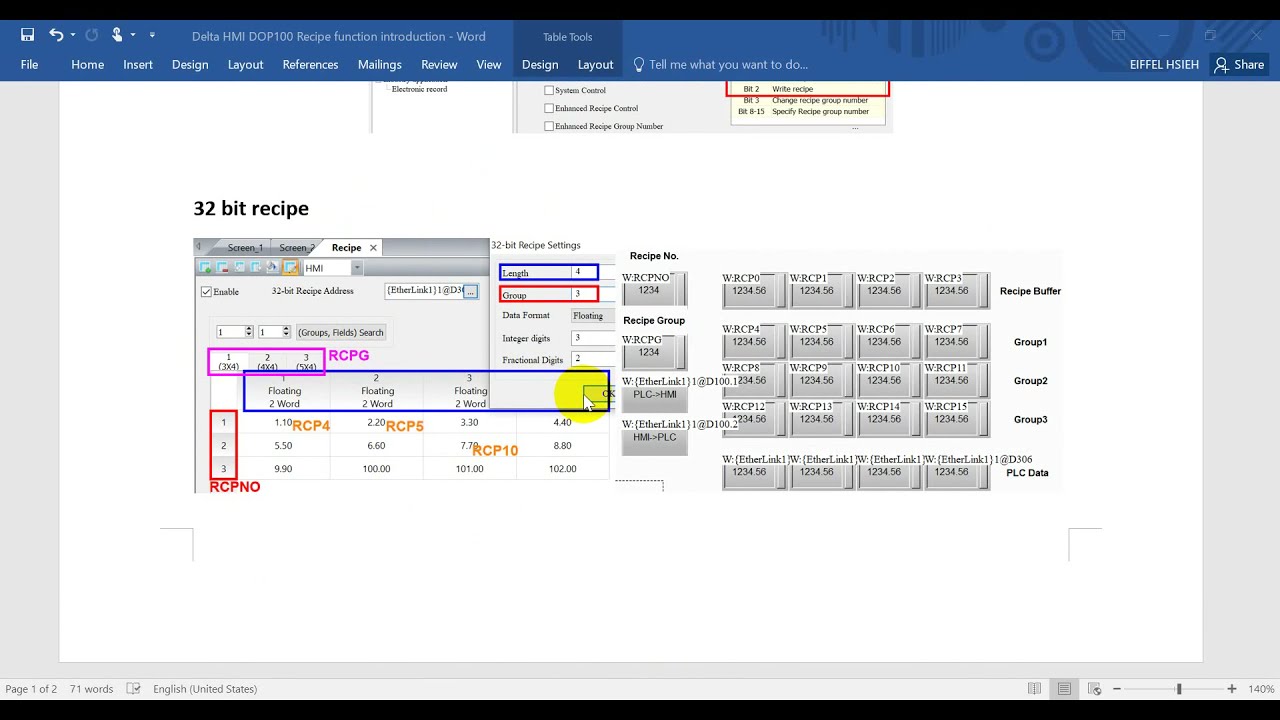
Task: Click the Undo arrow icon
Action: 56,35
